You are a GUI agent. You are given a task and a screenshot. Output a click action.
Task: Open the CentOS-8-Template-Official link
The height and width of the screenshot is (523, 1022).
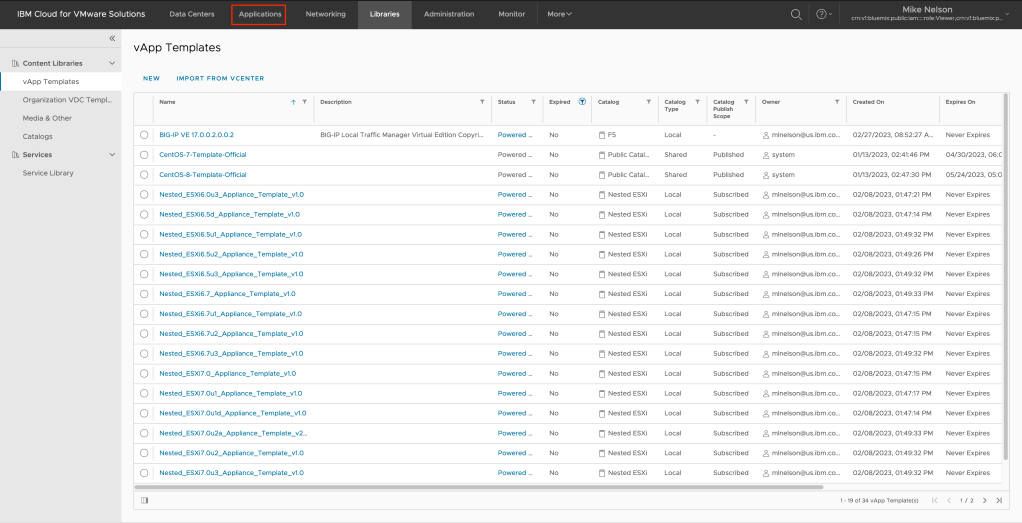click(203, 175)
